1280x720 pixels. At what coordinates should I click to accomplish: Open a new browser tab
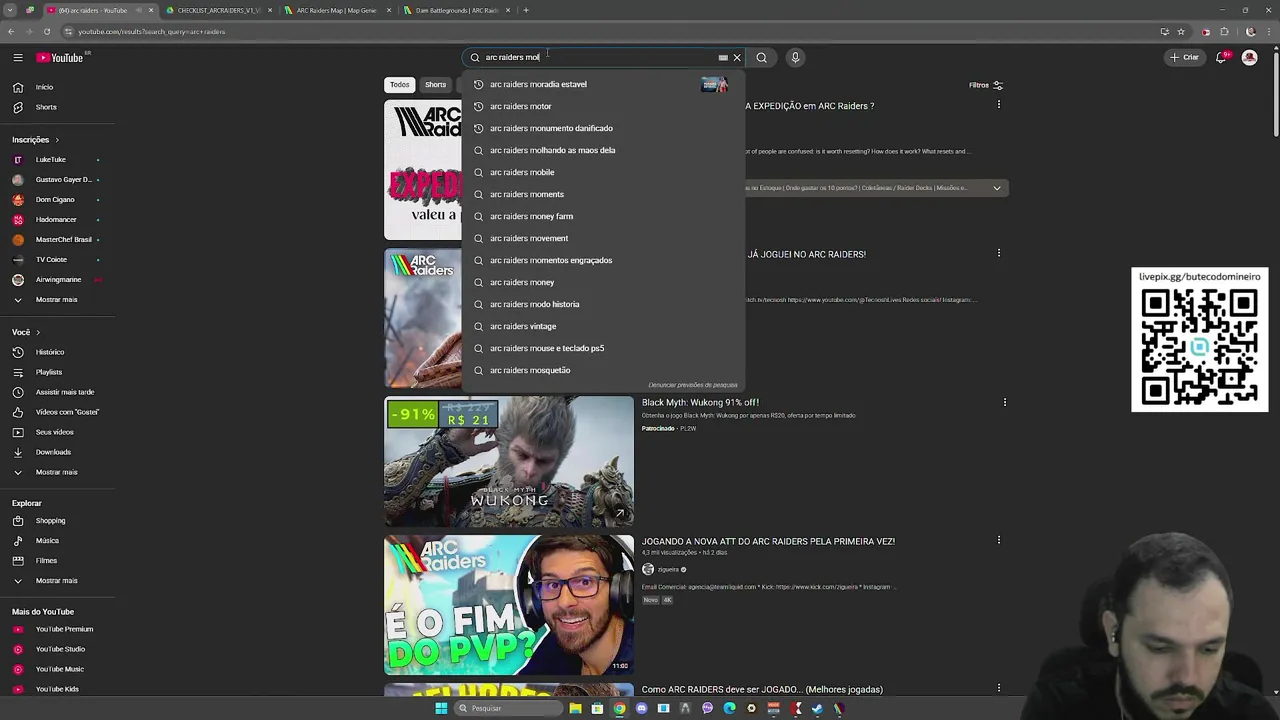point(526,10)
